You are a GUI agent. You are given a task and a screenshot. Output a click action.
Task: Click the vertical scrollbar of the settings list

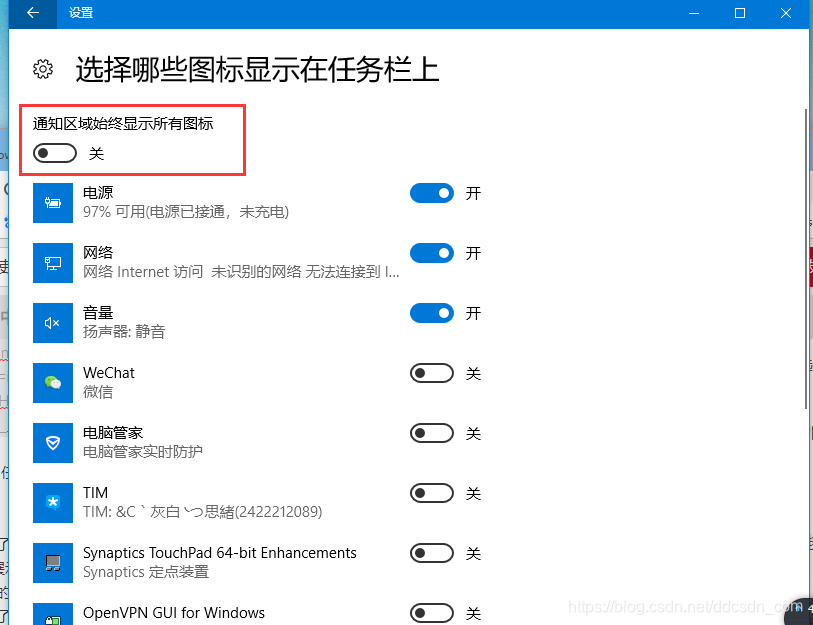tap(806, 258)
